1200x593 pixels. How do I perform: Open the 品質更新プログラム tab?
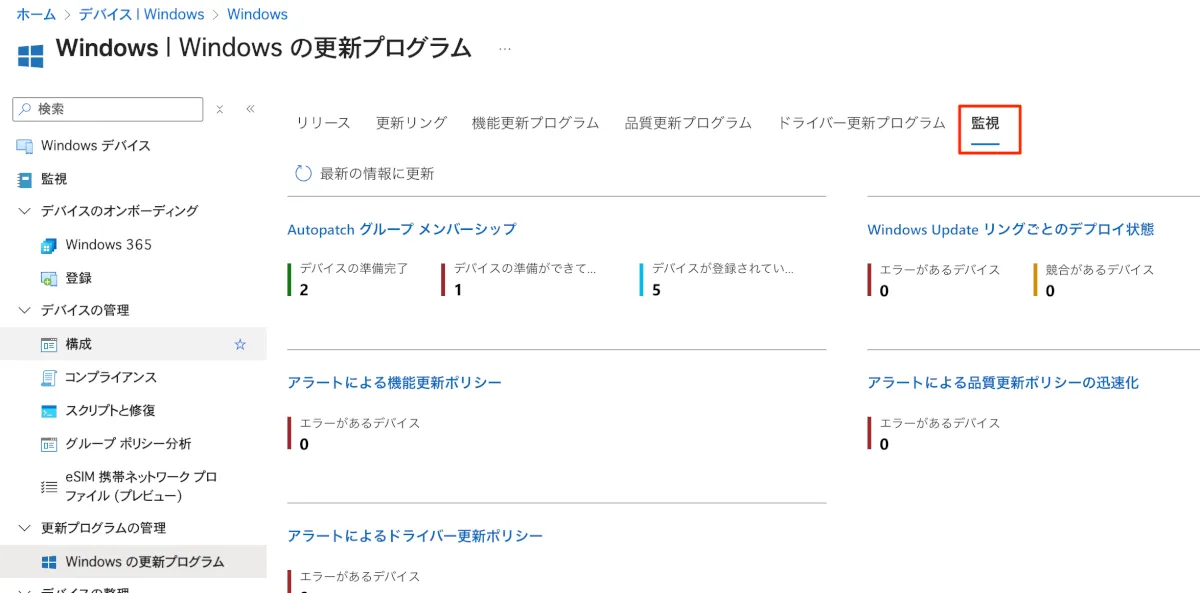click(x=688, y=123)
